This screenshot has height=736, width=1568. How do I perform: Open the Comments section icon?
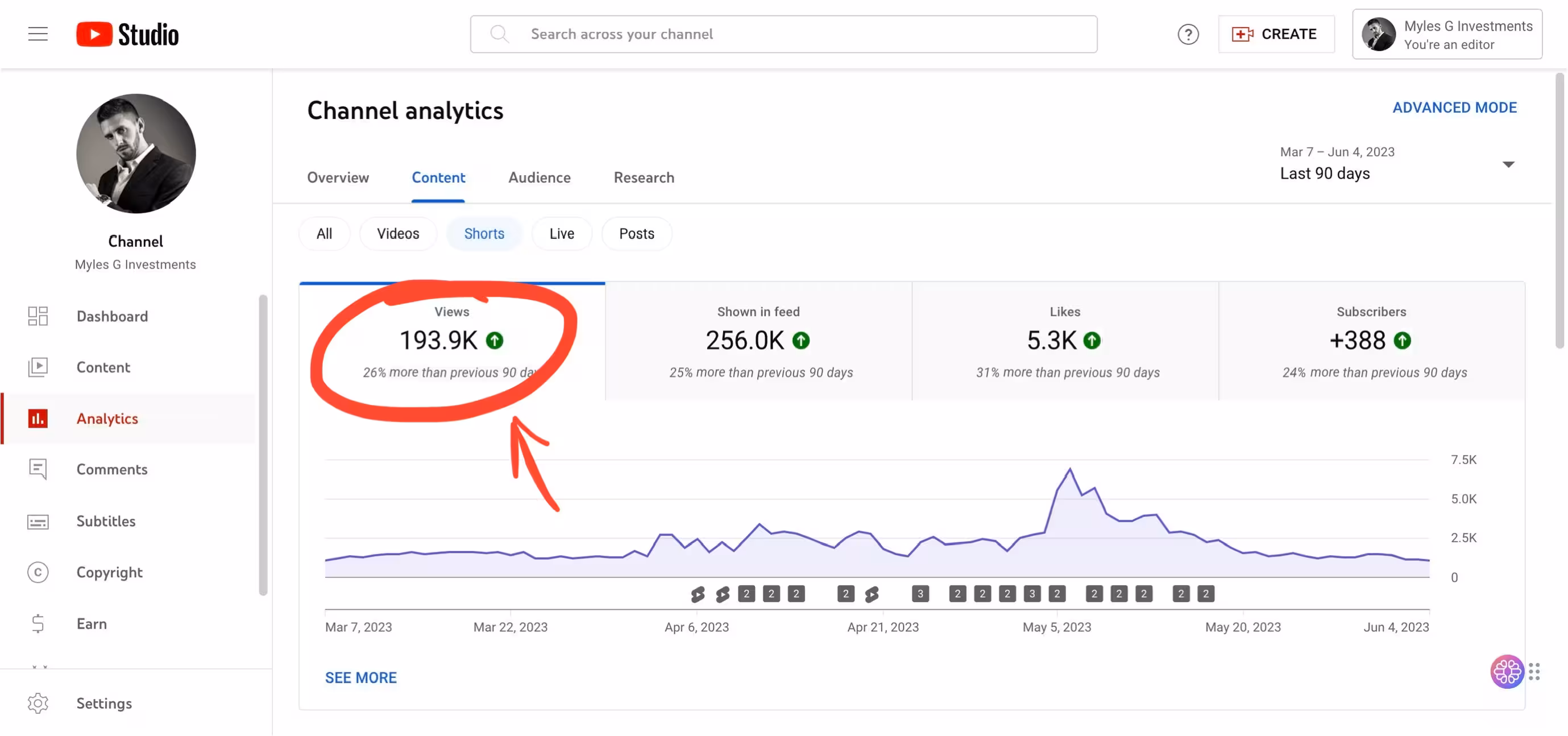coord(38,469)
